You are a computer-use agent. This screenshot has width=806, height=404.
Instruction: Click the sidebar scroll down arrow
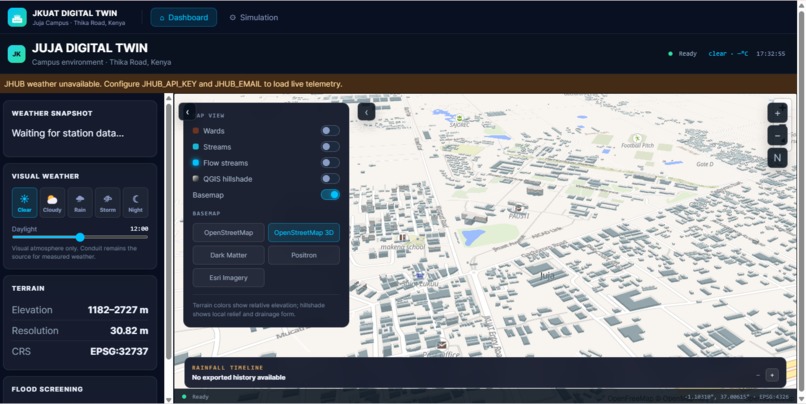point(168,399)
